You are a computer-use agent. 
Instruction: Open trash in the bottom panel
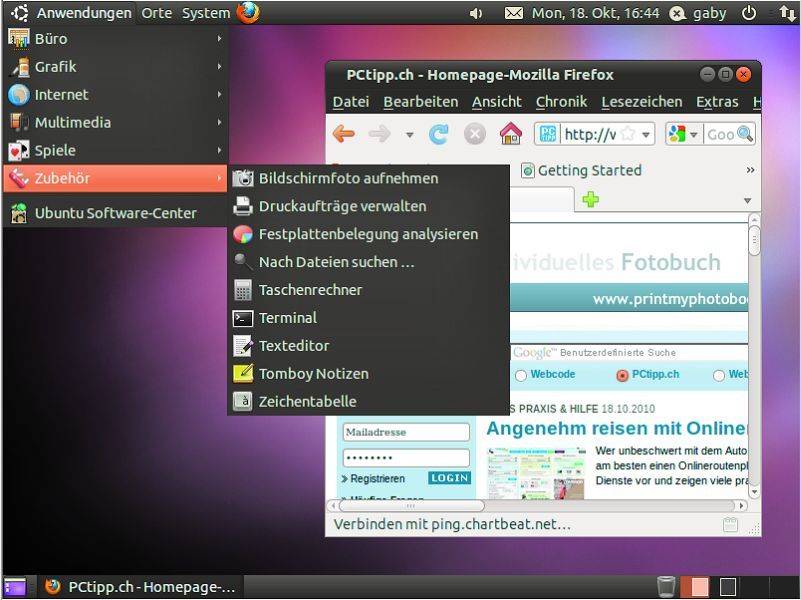pyautogui.click(x=666, y=587)
